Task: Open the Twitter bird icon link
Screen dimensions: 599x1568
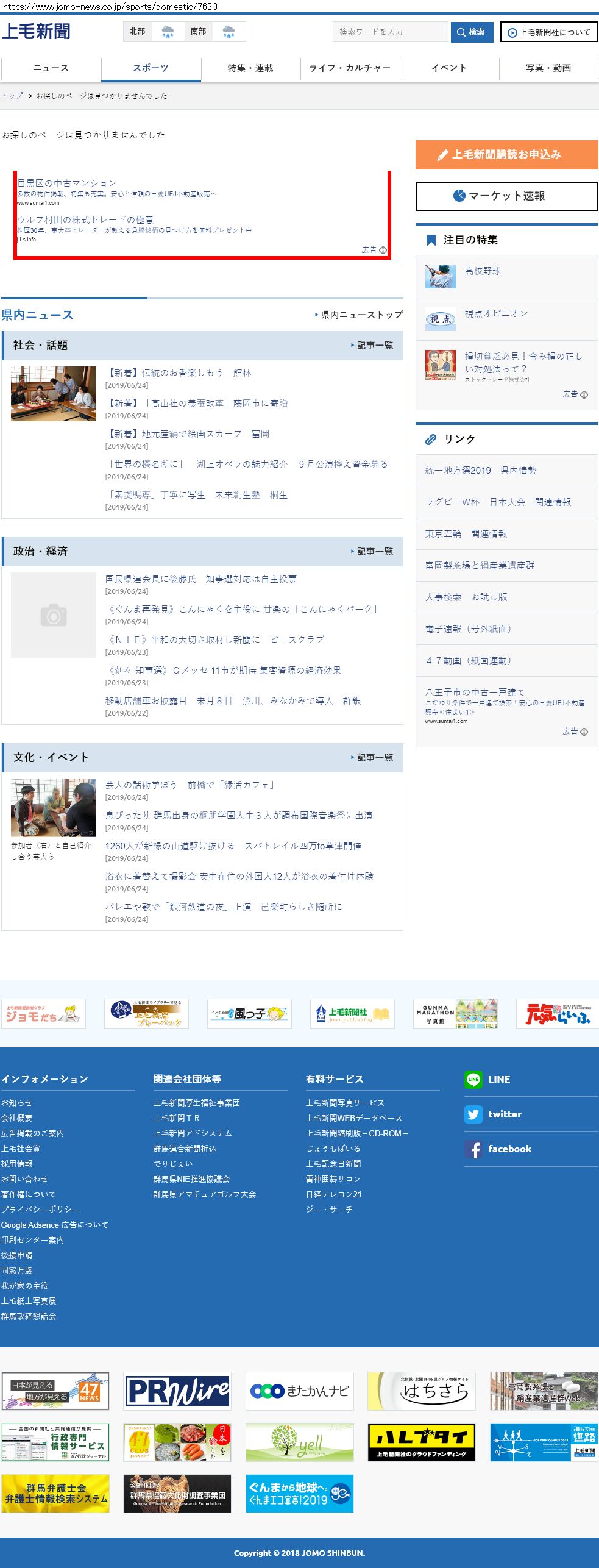Action: [x=473, y=1114]
